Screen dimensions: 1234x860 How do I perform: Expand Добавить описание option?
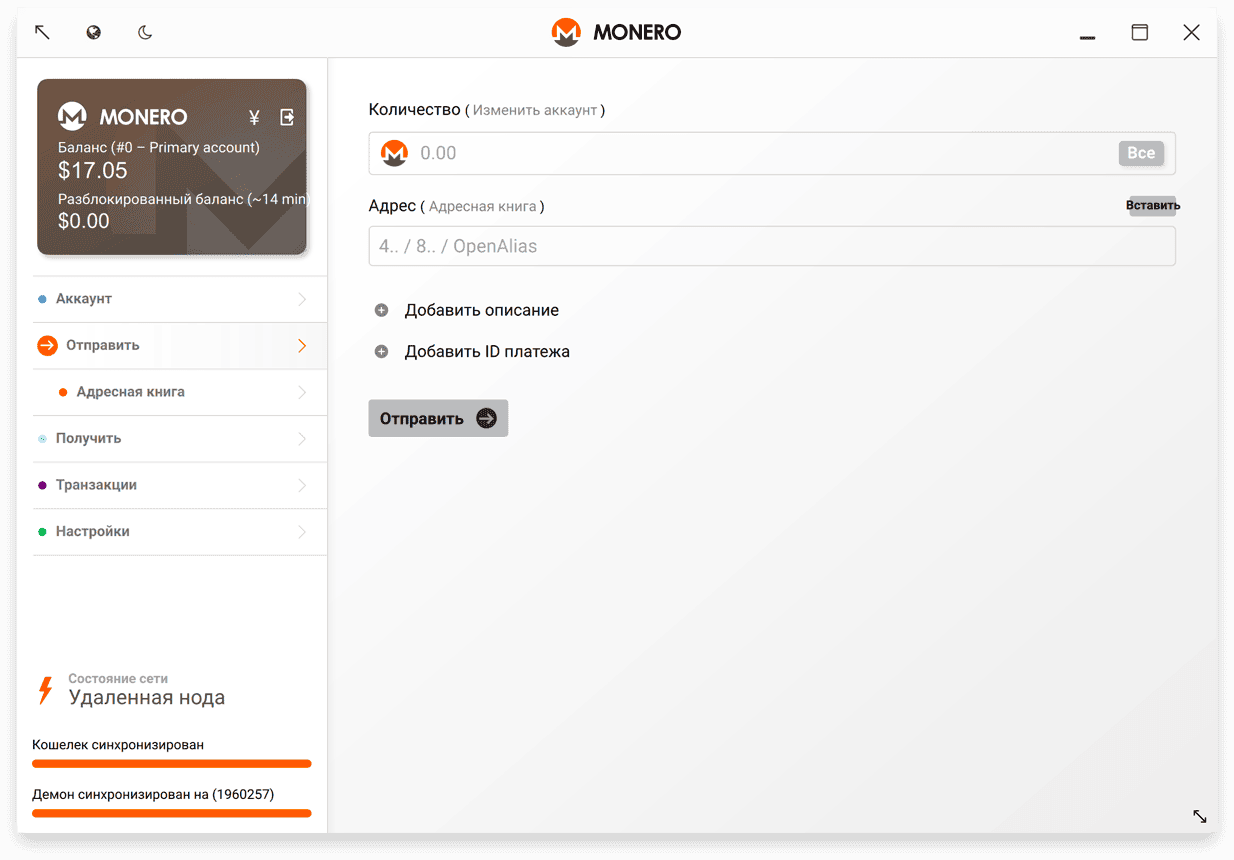(482, 310)
